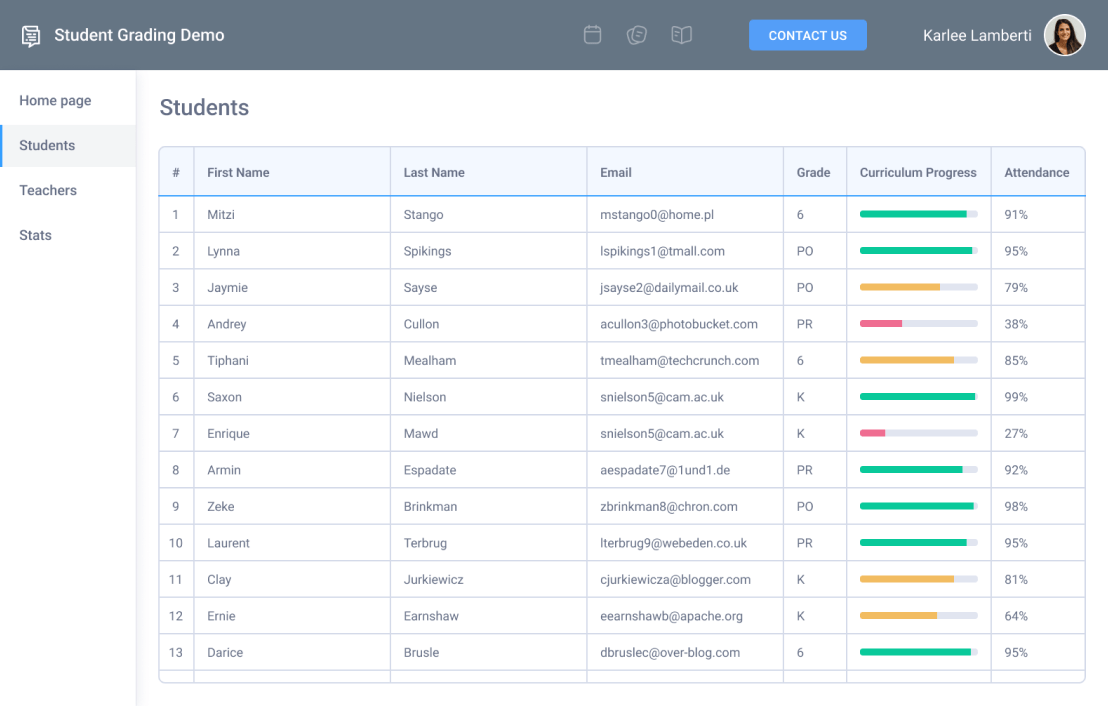The width and height of the screenshot is (1108, 706).
Task: Navigate to the Stats section
Action: (35, 235)
